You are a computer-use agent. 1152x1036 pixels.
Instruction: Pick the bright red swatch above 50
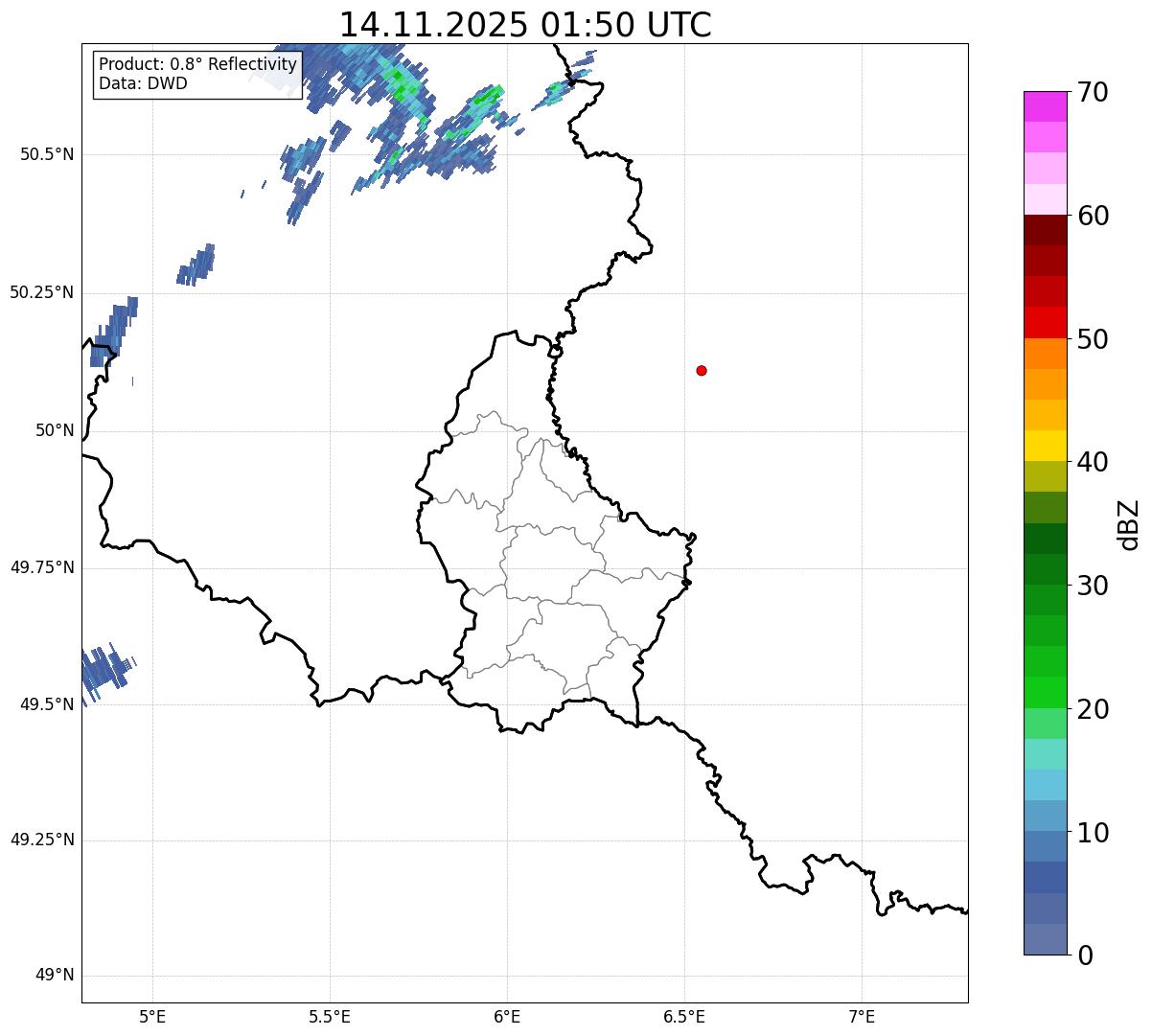pos(1045,323)
